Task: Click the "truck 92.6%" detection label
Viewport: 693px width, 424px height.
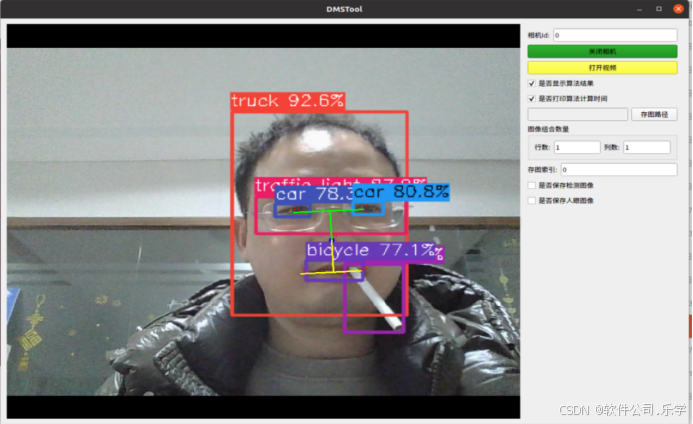Action: (x=288, y=101)
